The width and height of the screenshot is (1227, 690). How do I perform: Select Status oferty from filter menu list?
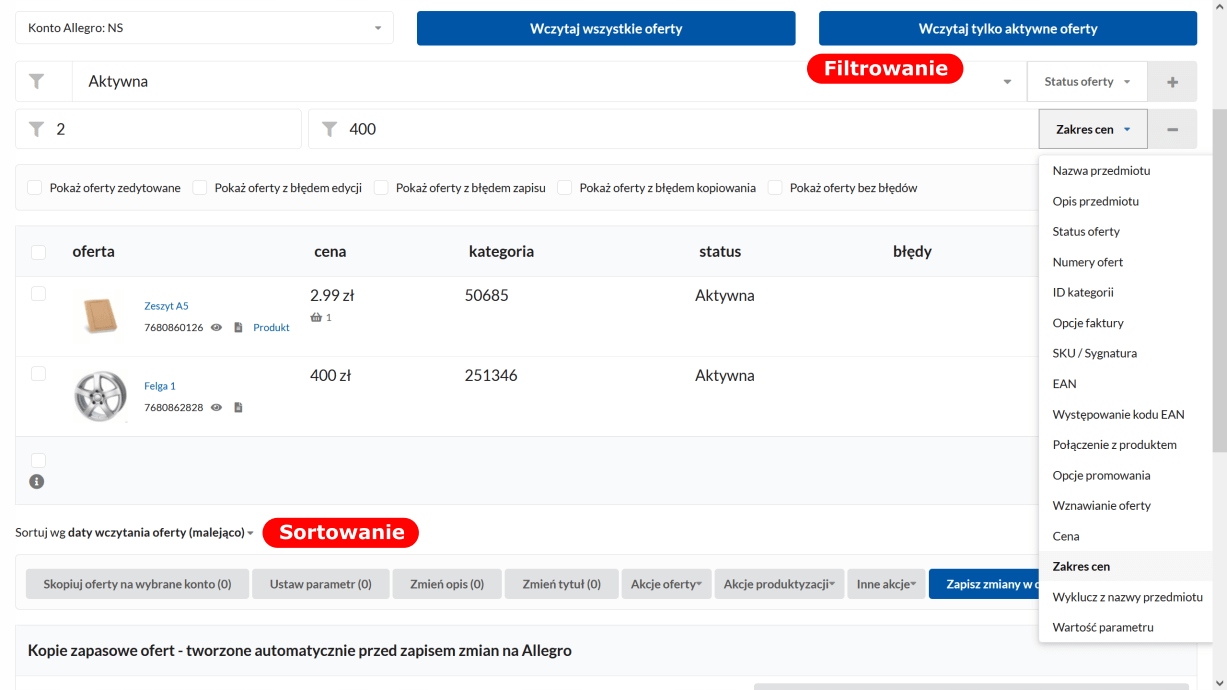coord(1125,232)
